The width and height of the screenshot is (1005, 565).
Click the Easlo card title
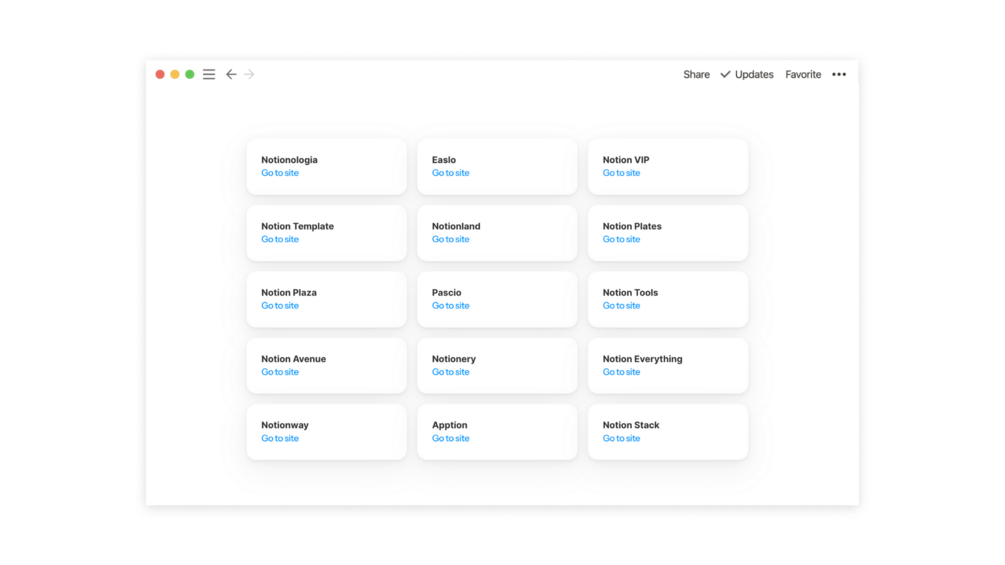[444, 160]
